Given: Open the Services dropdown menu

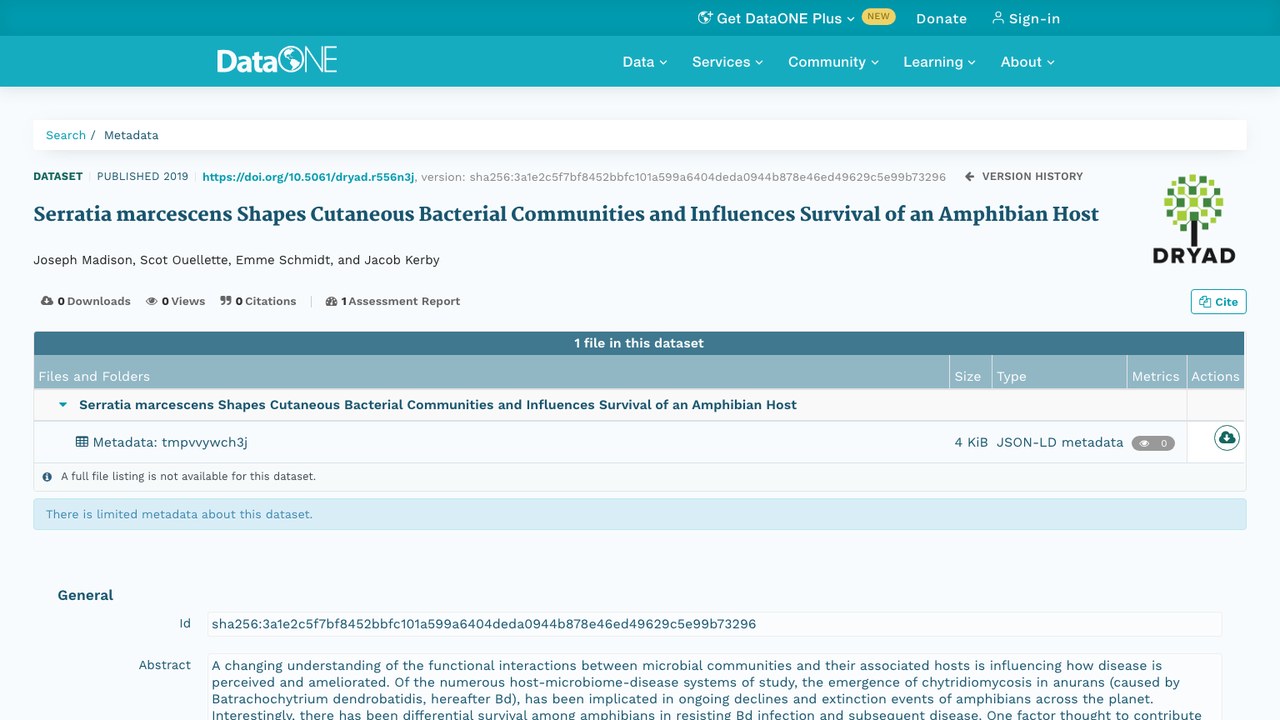Looking at the screenshot, I should pyautogui.click(x=728, y=62).
